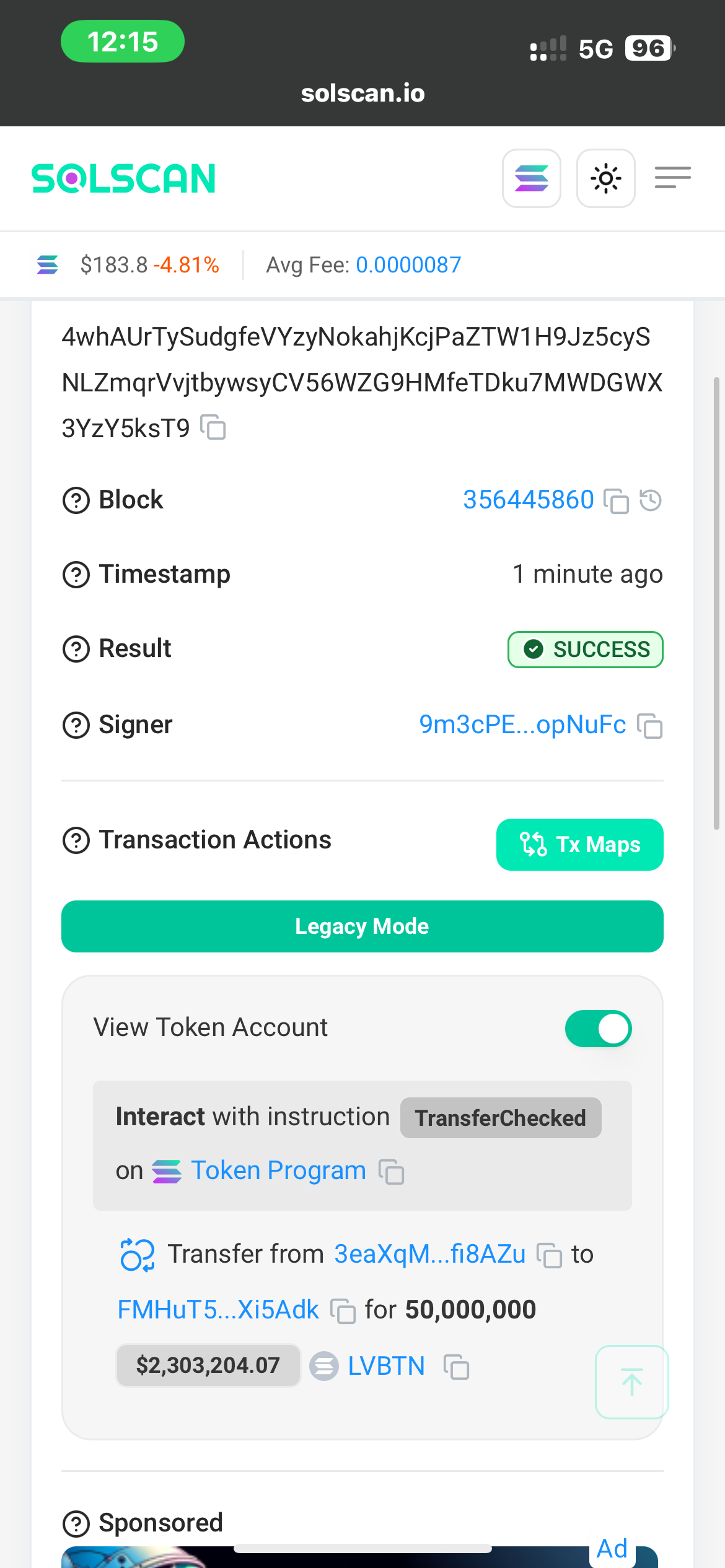This screenshot has width=725, height=1568.
Task: Copy the Token Program address
Action: coord(392,1171)
